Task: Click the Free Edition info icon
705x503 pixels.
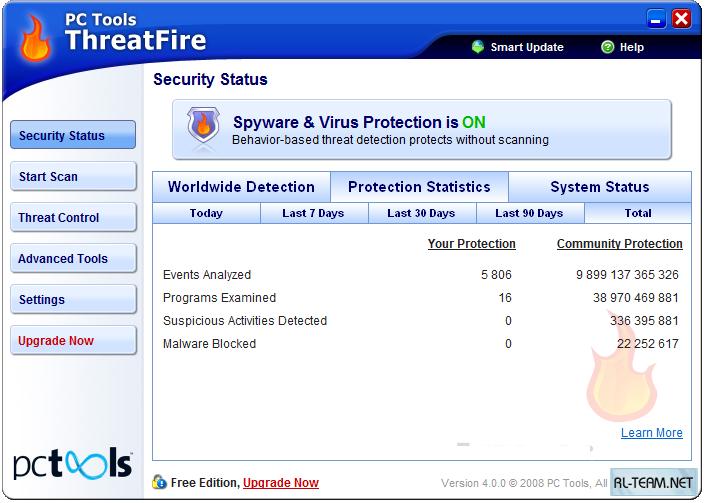Action: coord(159,483)
